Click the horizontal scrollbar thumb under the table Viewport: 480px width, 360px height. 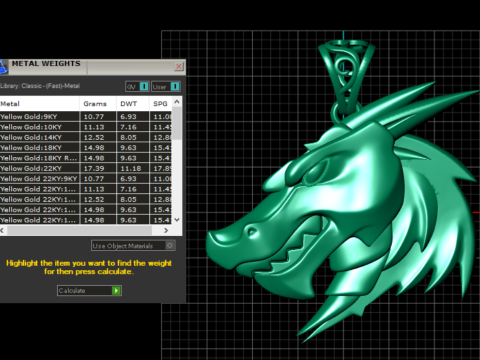79,230
